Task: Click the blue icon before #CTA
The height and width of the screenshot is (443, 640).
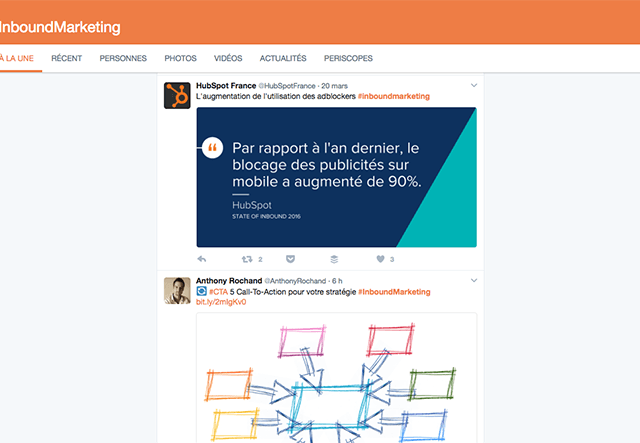Action: tap(202, 291)
